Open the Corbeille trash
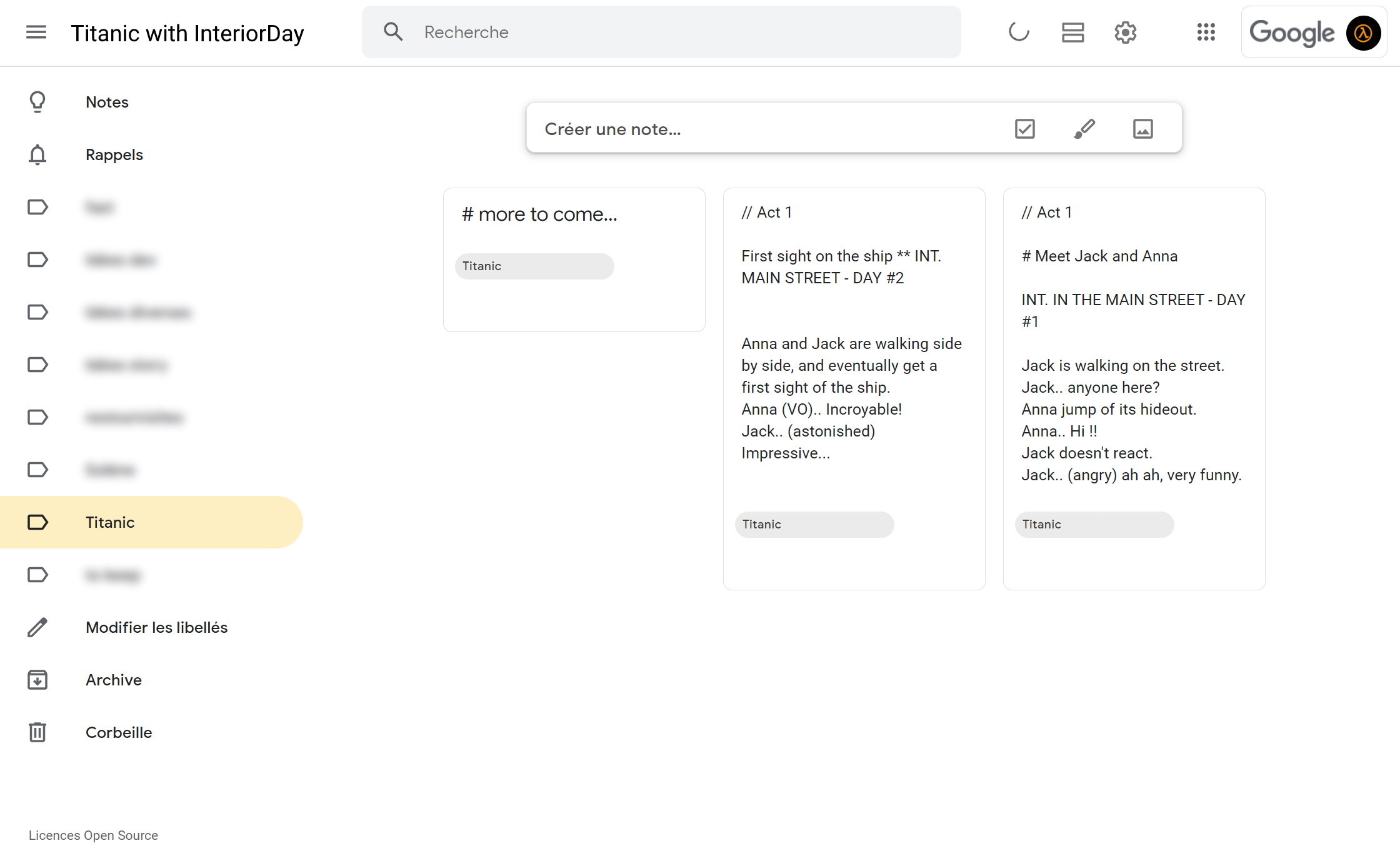The height and width of the screenshot is (858, 1400). click(118, 732)
